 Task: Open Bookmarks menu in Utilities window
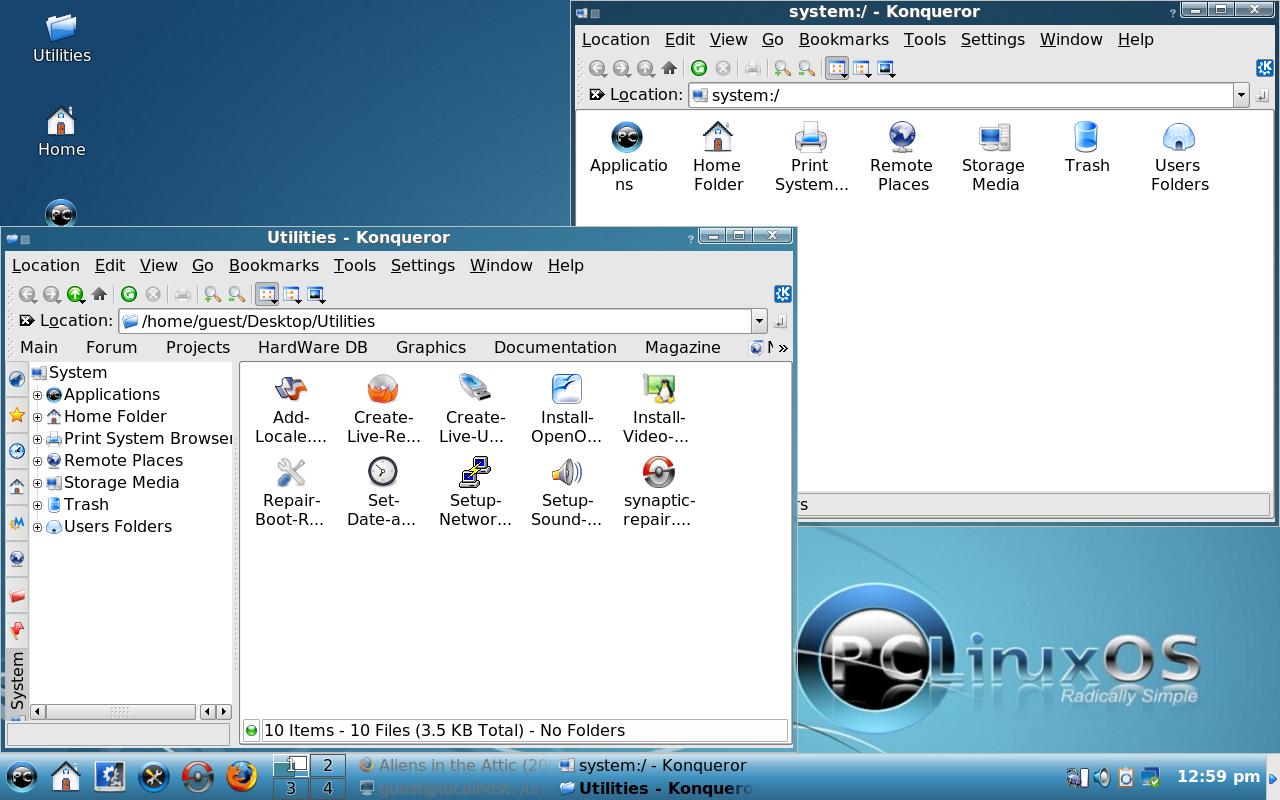pos(274,265)
